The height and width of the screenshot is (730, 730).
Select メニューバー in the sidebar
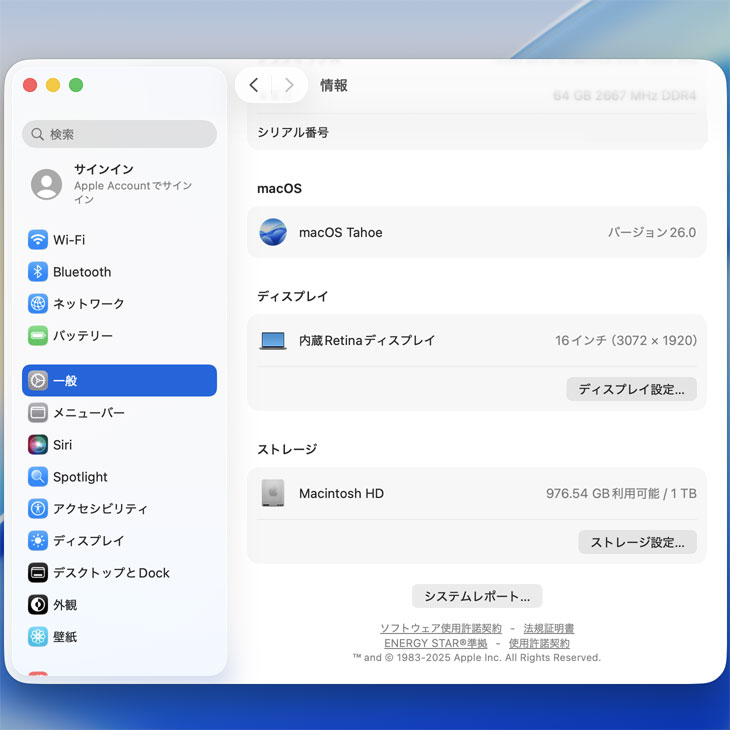(88, 413)
